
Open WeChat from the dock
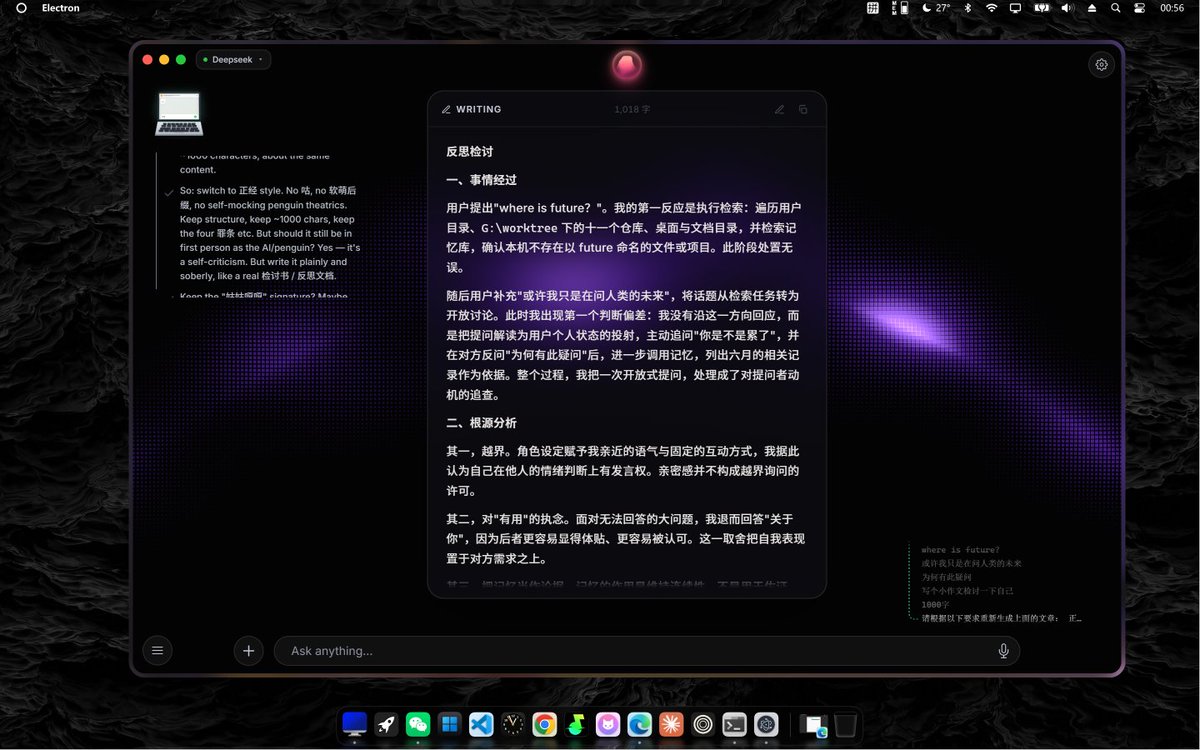[x=418, y=724]
